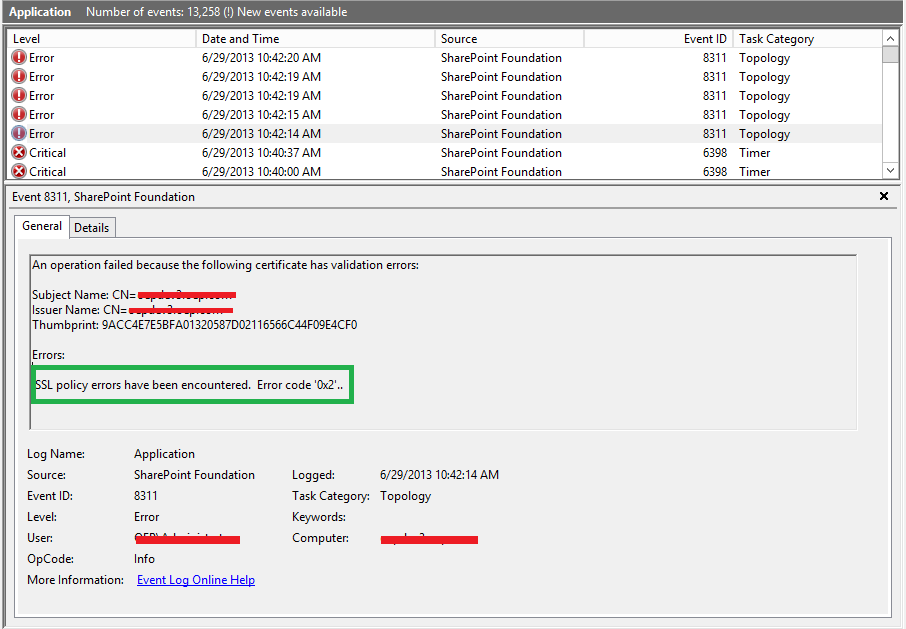This screenshot has height=629, width=906.
Task: Click the certificate Thumbprint line in the description
Action: pos(195,325)
